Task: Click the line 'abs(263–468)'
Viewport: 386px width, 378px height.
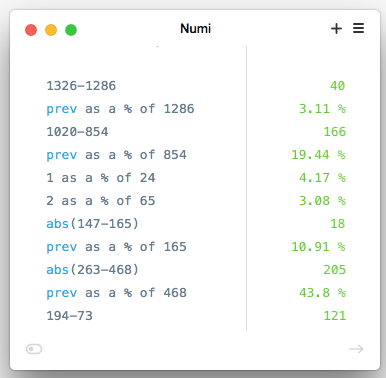Action: 92,270
